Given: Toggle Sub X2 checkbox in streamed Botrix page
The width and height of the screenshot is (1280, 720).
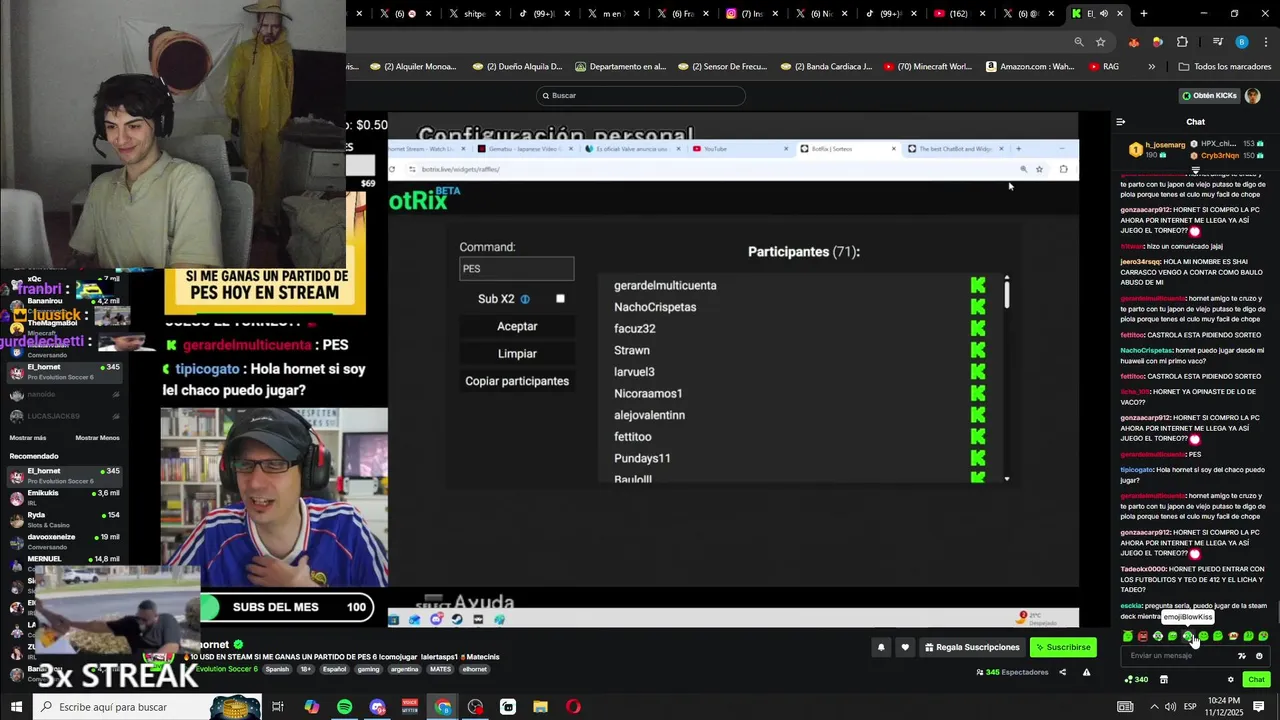Looking at the screenshot, I should [560, 299].
